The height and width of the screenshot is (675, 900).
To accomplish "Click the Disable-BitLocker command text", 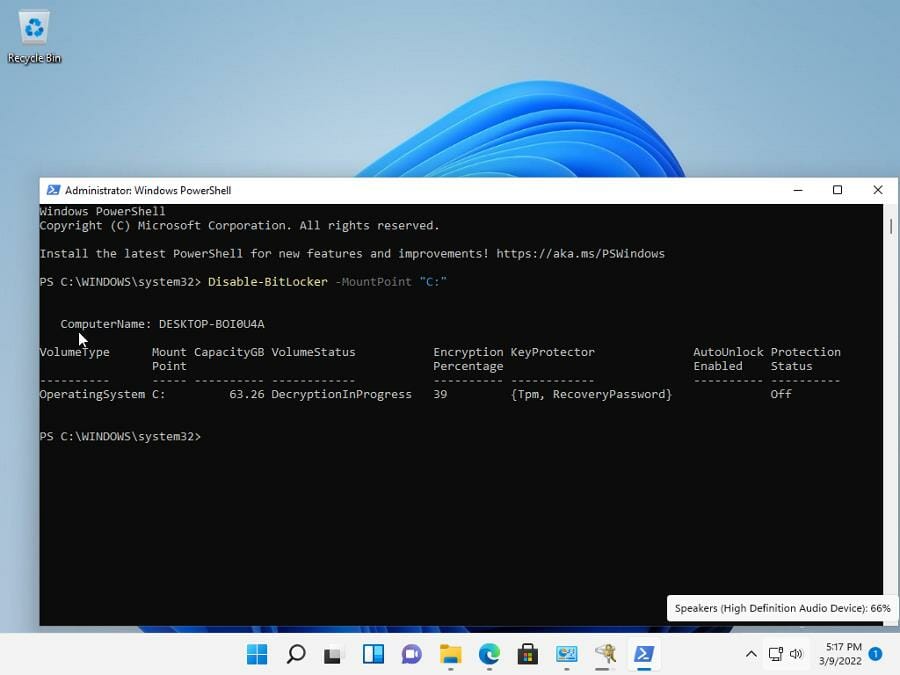I will pyautogui.click(x=267, y=282).
